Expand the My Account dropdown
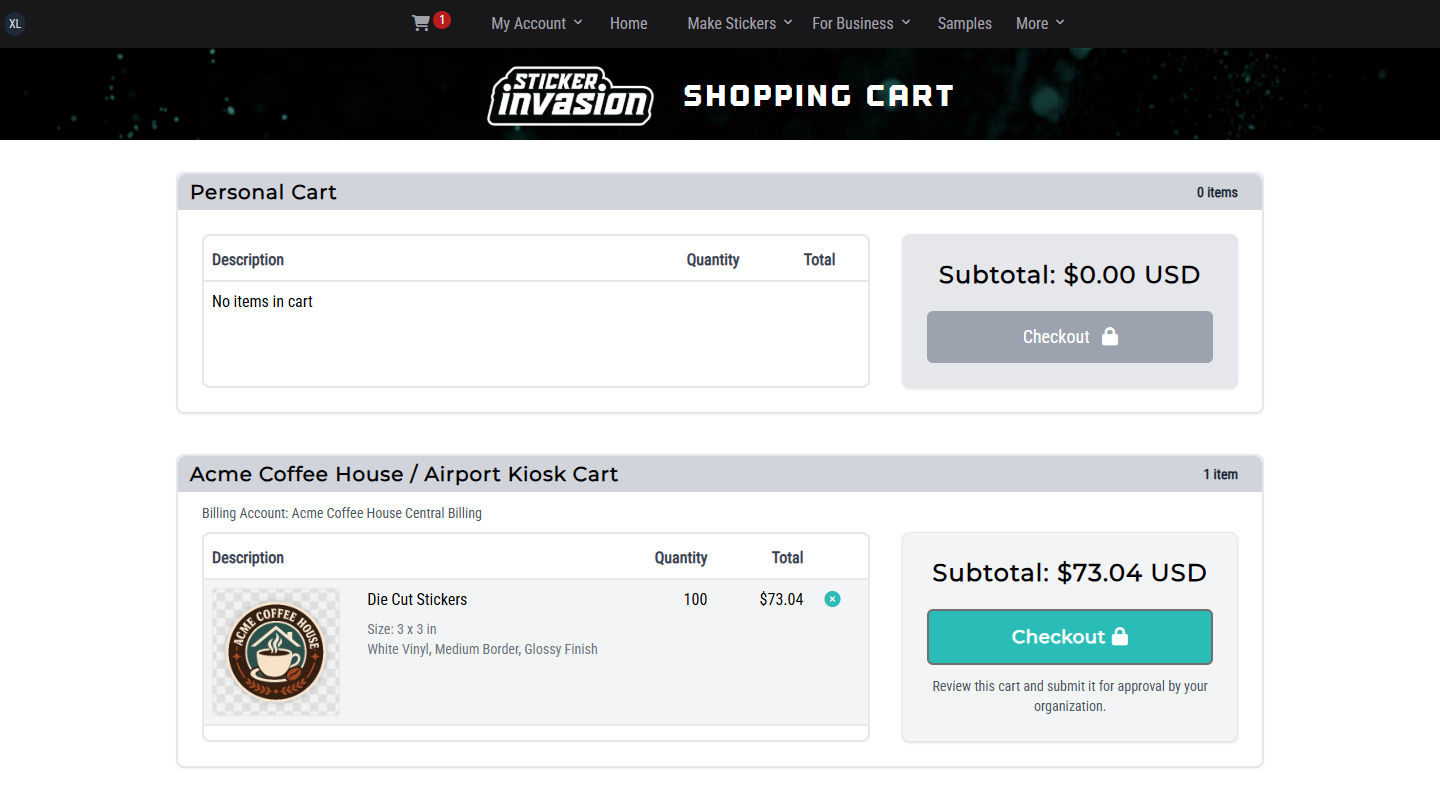Screen dimensions: 1440x797 [536, 23]
